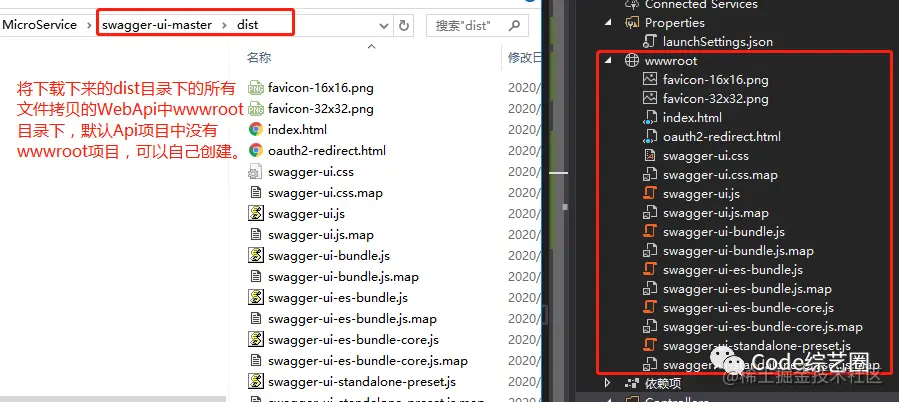Screen dimensions: 899x402
Task: Click Chrome icon of index.html in Explorer
Action: click(x=256, y=130)
